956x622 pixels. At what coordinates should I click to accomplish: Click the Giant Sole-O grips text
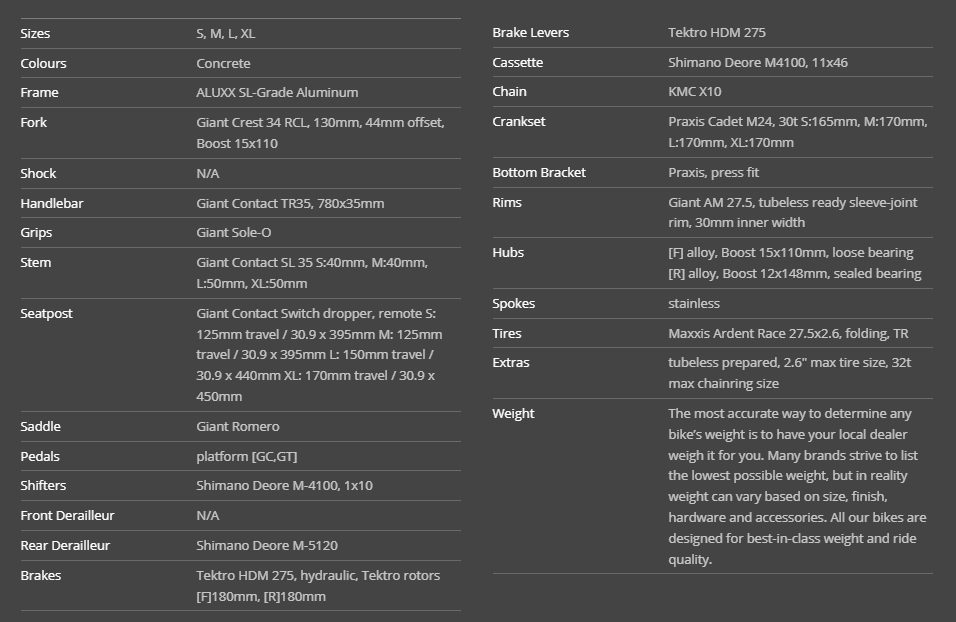[233, 232]
